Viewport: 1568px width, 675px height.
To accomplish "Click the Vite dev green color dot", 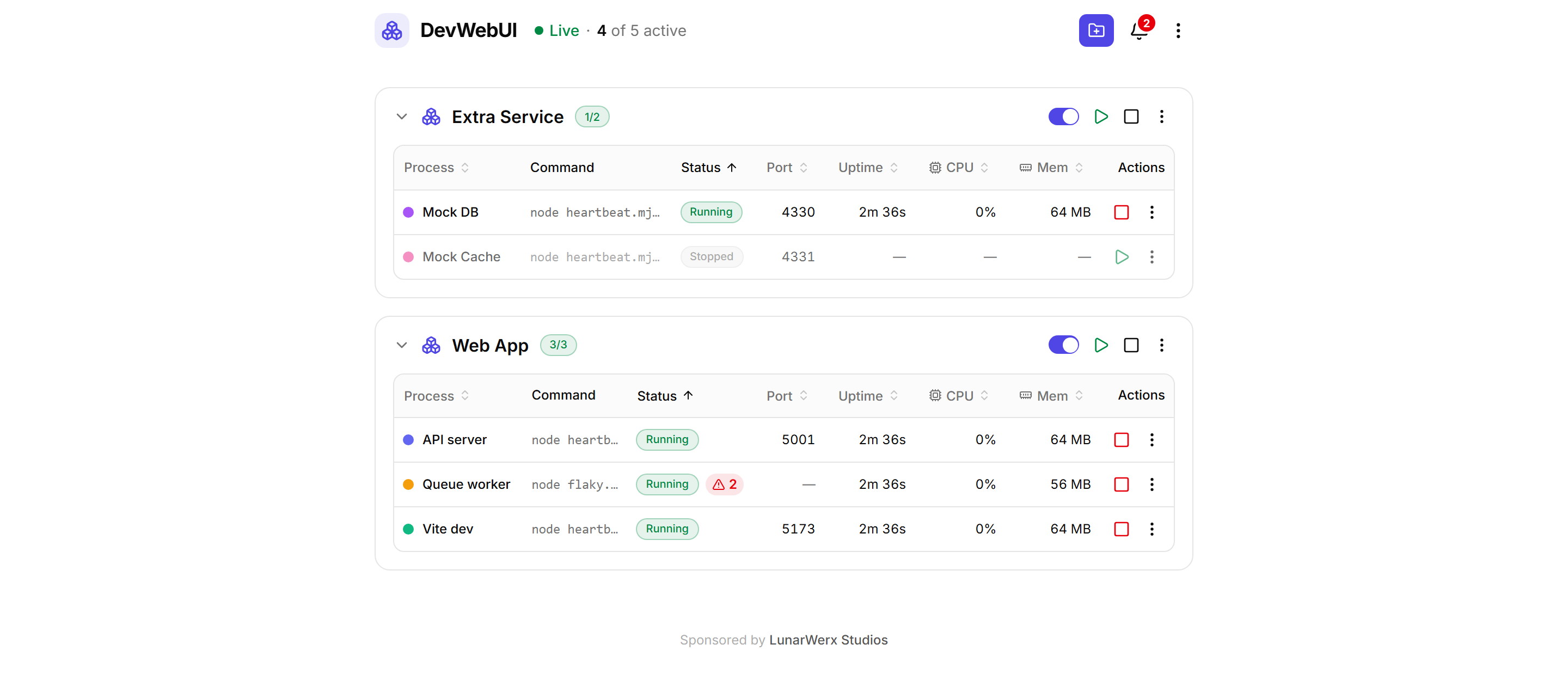I will click(408, 529).
